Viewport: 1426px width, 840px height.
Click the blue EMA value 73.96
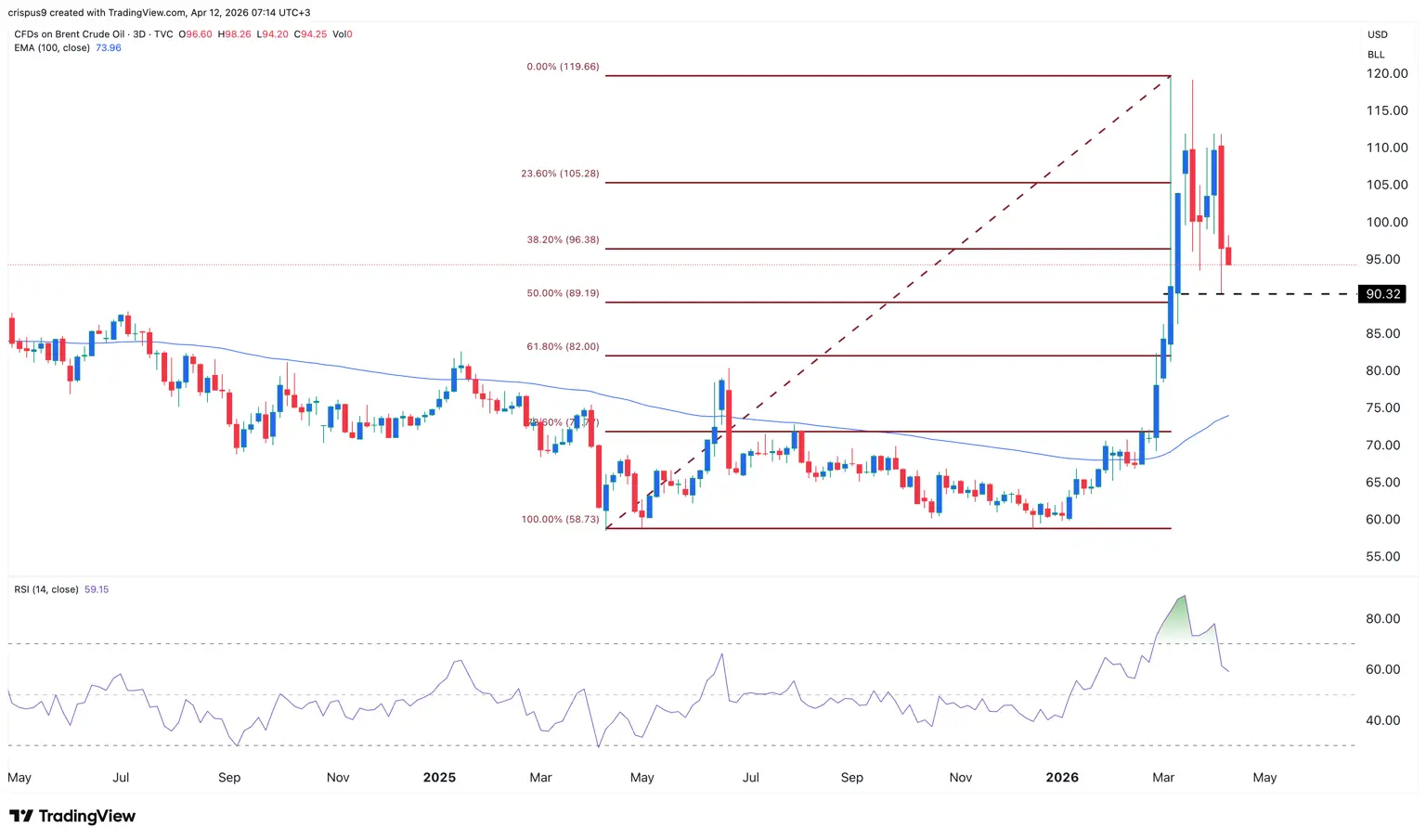pos(109,47)
